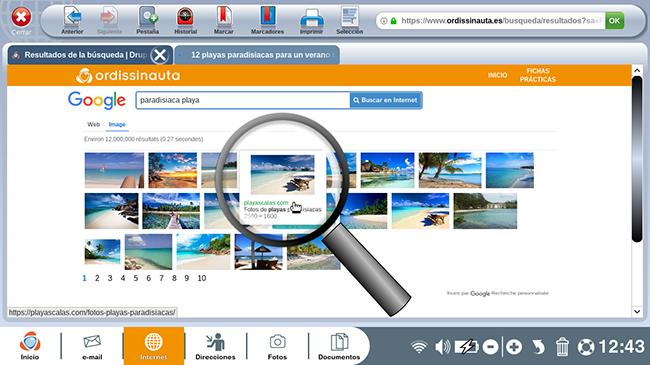Go to results page 10
Screen dimensions: 650x365
tap(201, 278)
